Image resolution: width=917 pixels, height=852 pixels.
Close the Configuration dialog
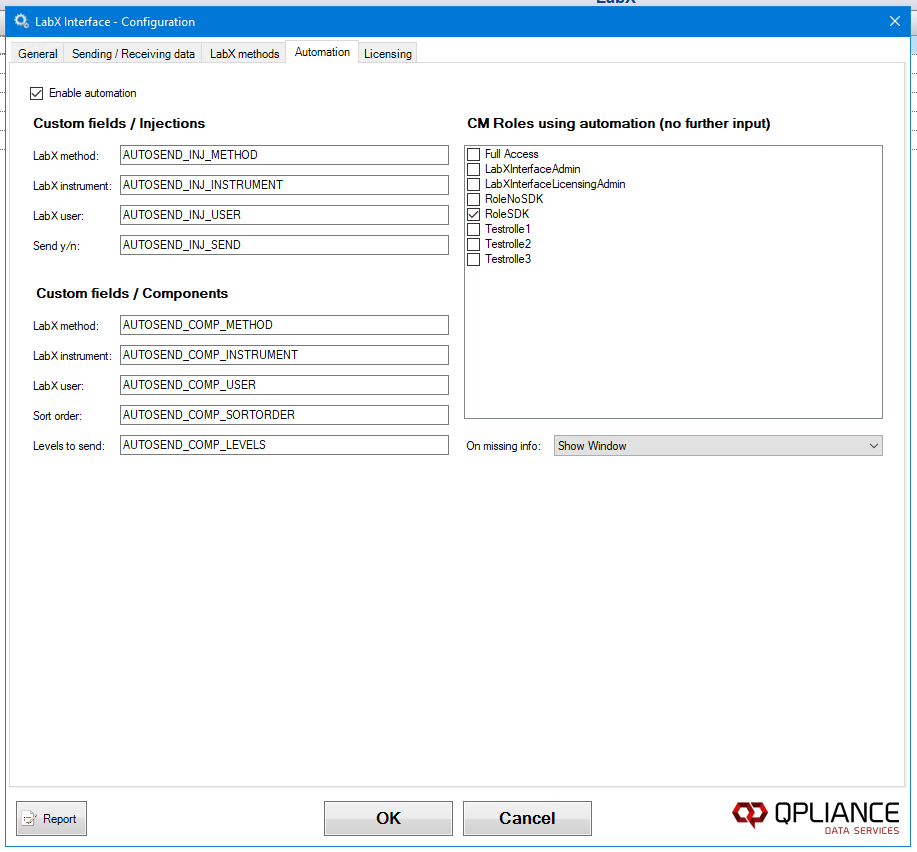point(895,22)
